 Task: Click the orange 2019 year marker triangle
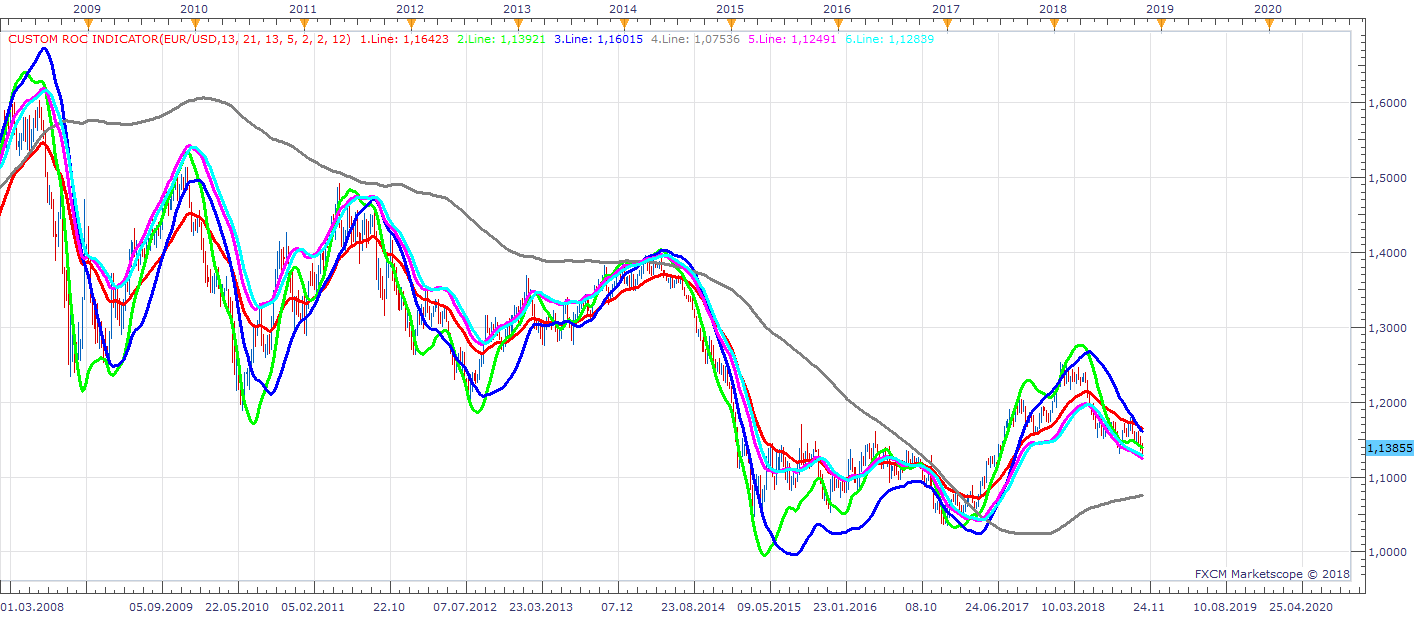click(x=1161, y=25)
